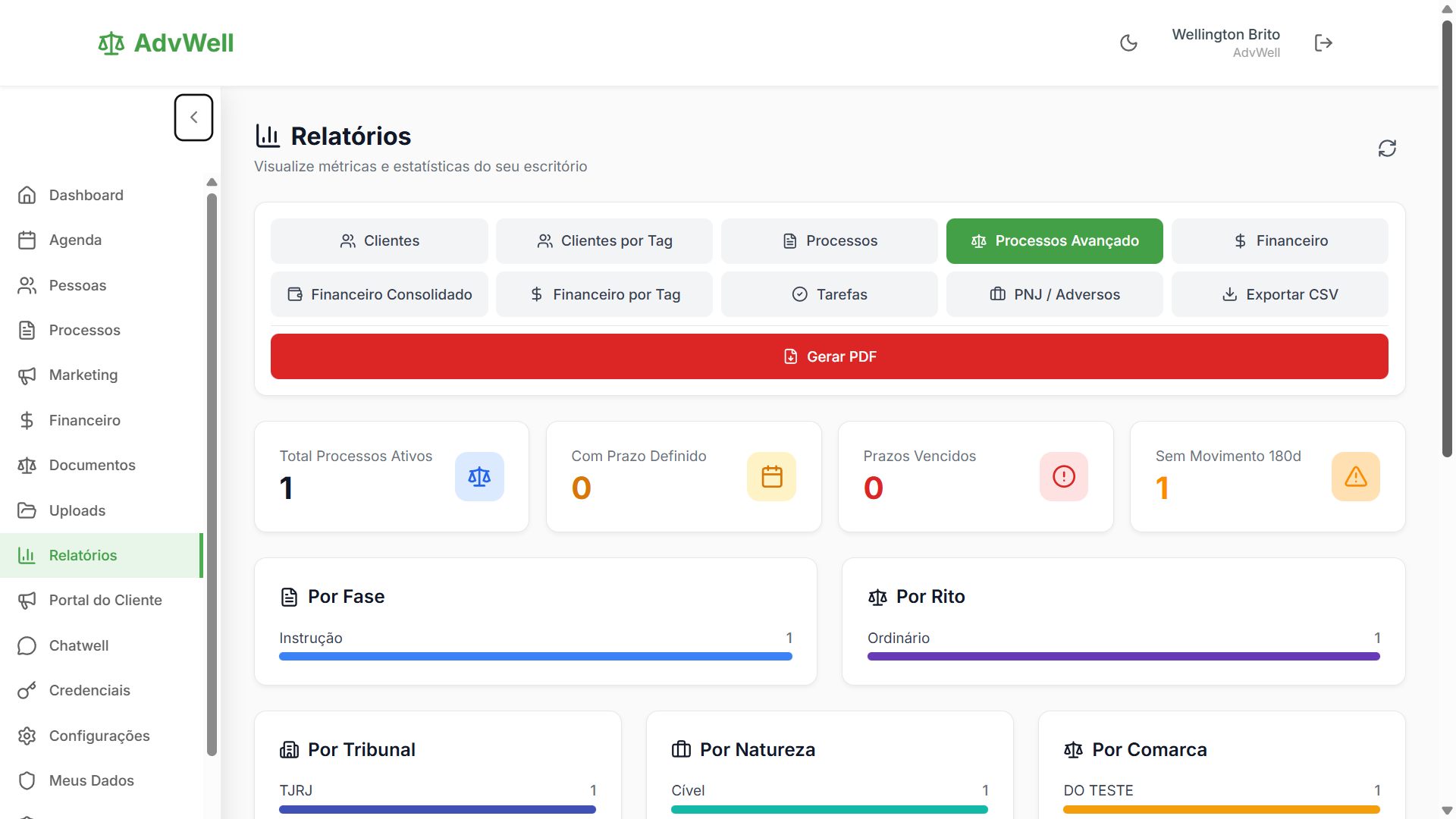Toggle dark mode moon icon

point(1128,43)
